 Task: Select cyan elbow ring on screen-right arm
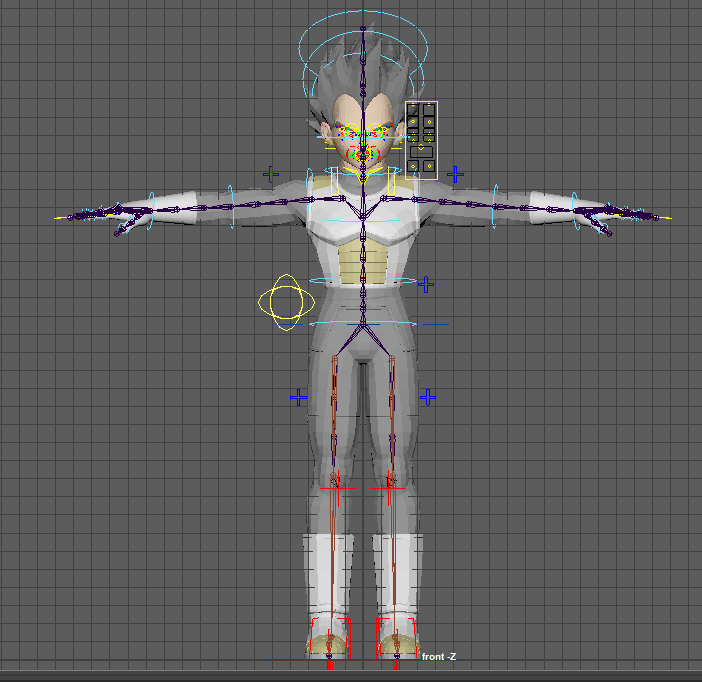pyautogui.click(x=495, y=206)
